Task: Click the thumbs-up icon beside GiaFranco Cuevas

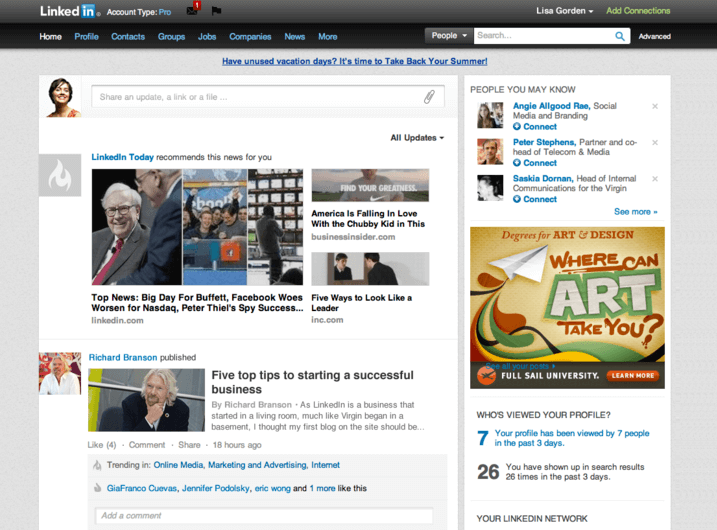Action: click(97, 488)
